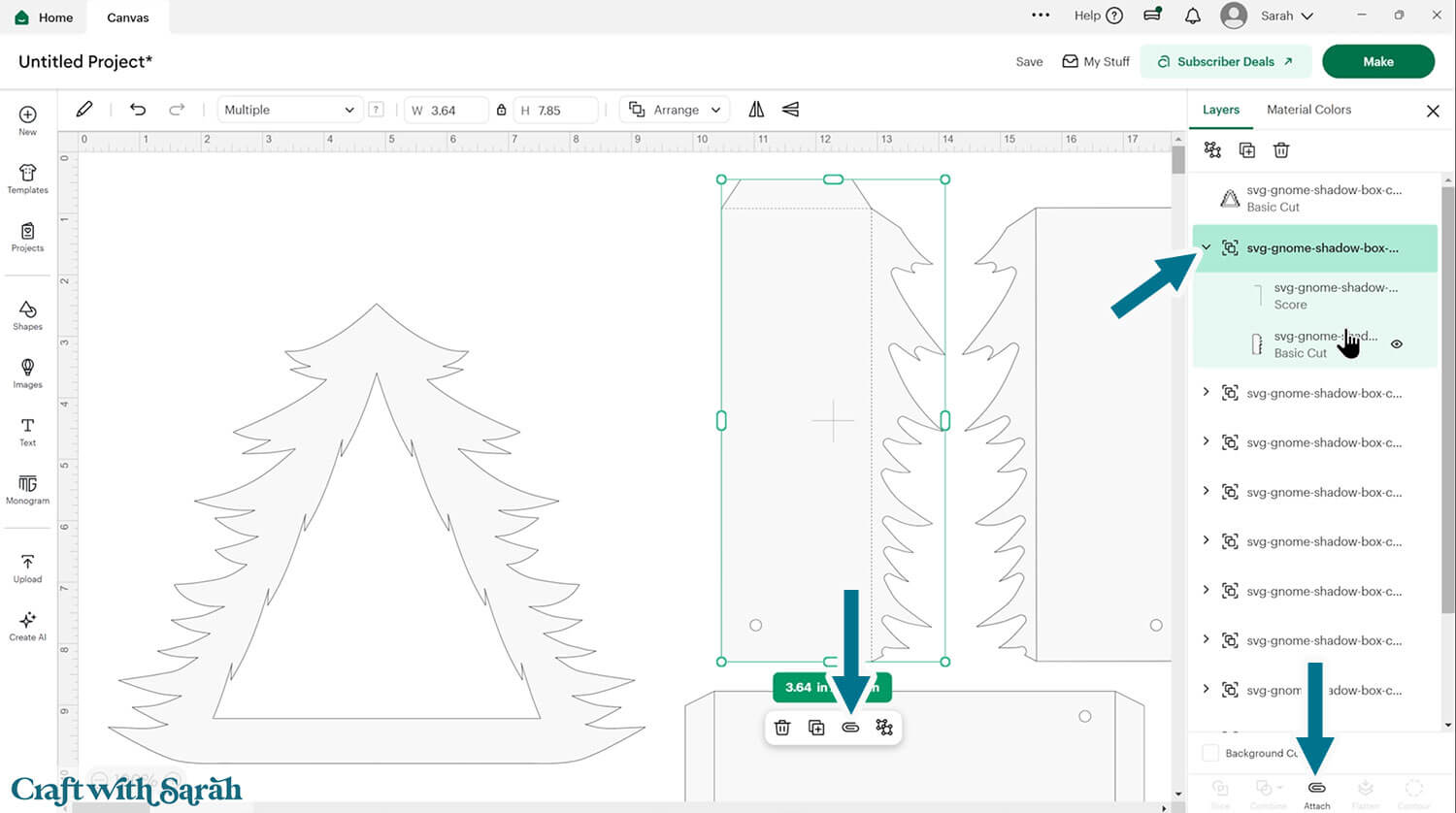
Task: Switch to the Material Colors tab
Action: click(x=1308, y=110)
